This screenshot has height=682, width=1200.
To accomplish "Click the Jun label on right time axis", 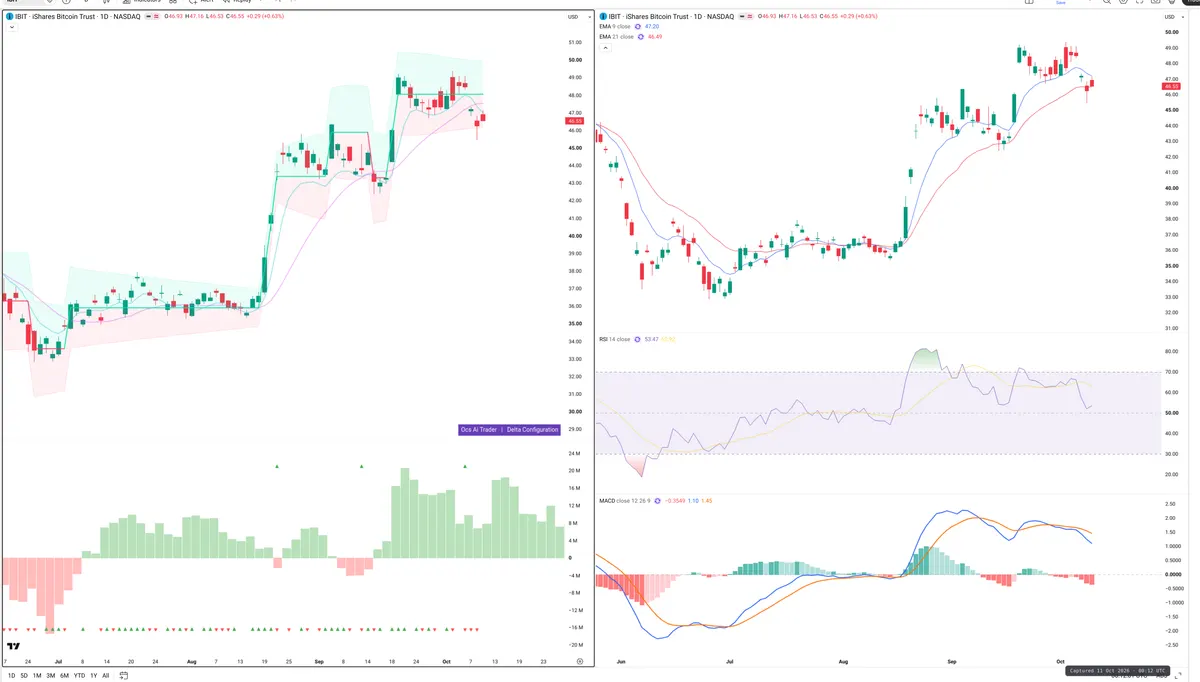I will [622, 662].
